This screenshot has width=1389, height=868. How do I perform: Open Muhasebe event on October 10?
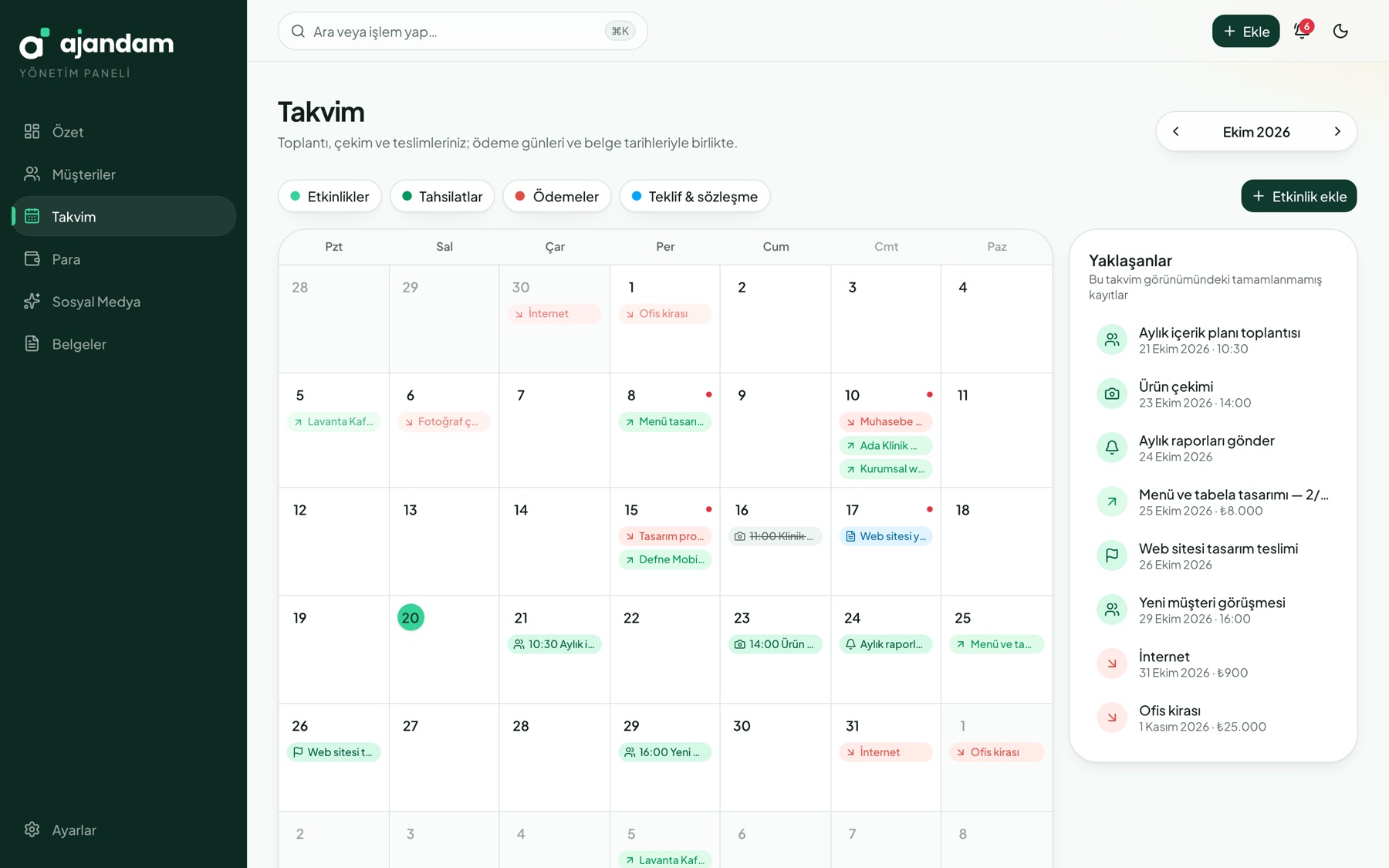(886, 421)
